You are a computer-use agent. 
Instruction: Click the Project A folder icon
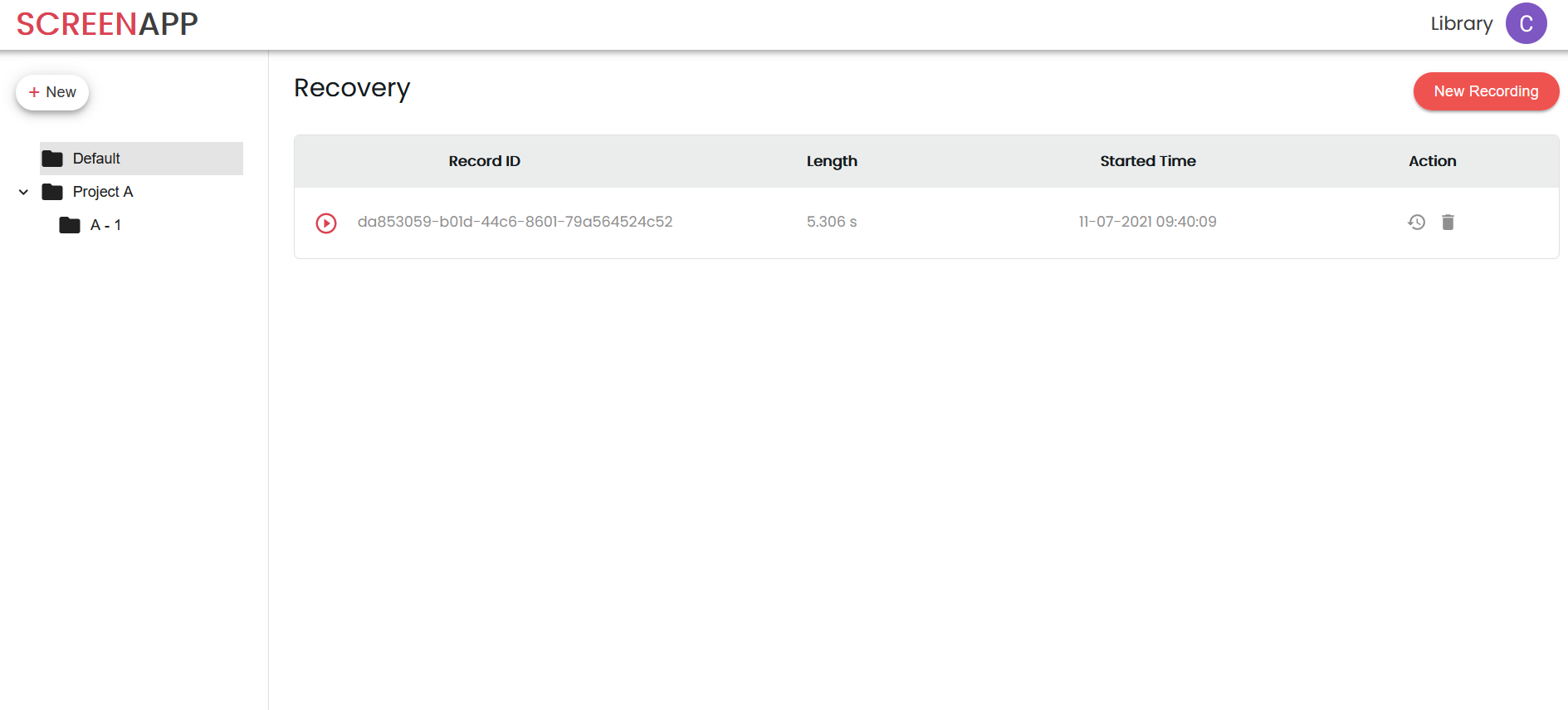tap(52, 192)
